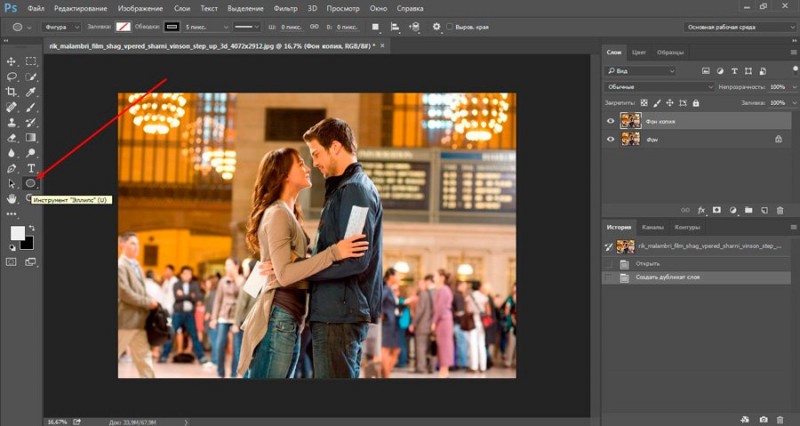Screen dimensions: 800x426
Task: Select the Path Selection arrow tool
Action: 11,184
